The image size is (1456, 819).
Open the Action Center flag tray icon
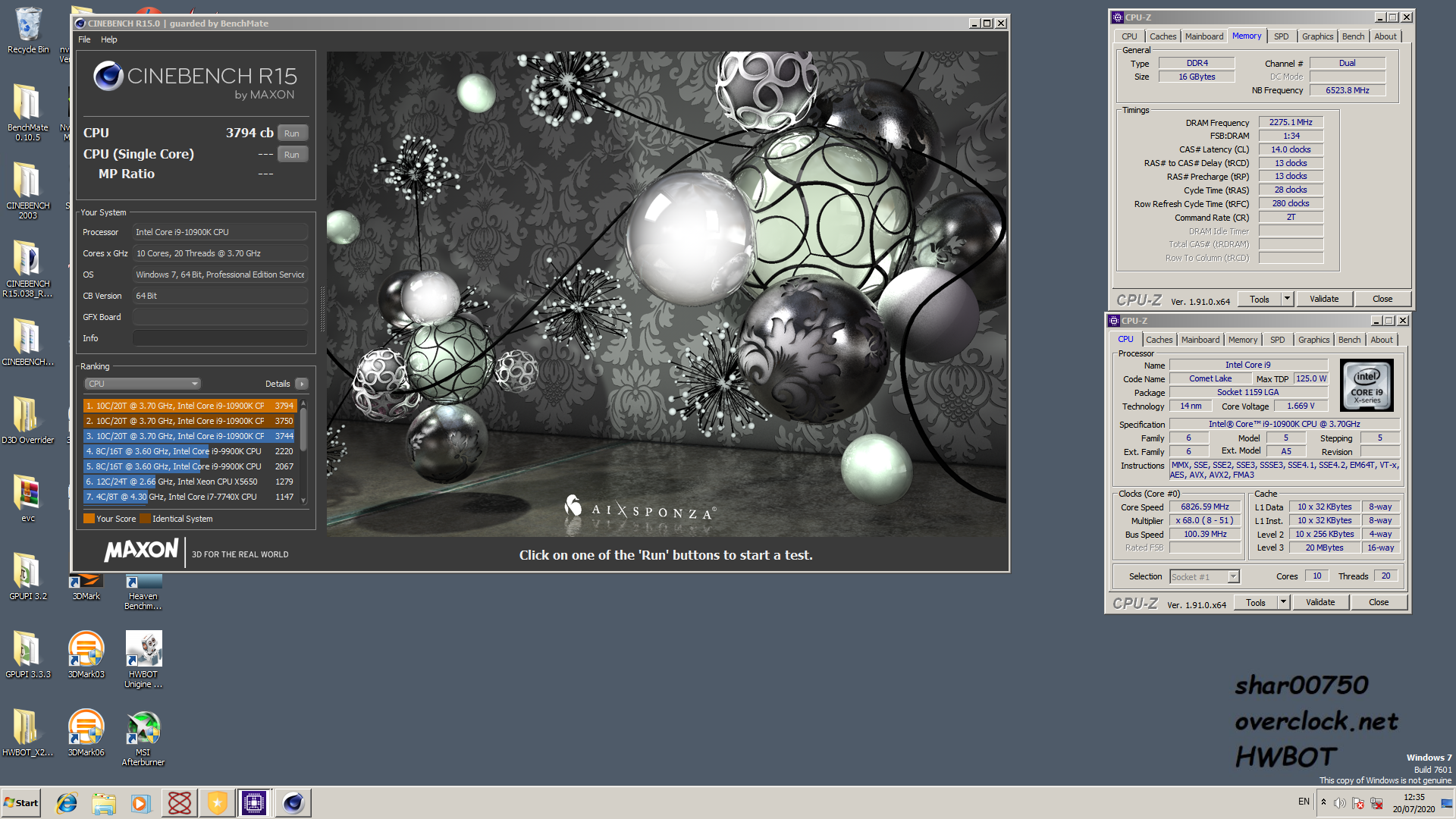(x=1358, y=803)
